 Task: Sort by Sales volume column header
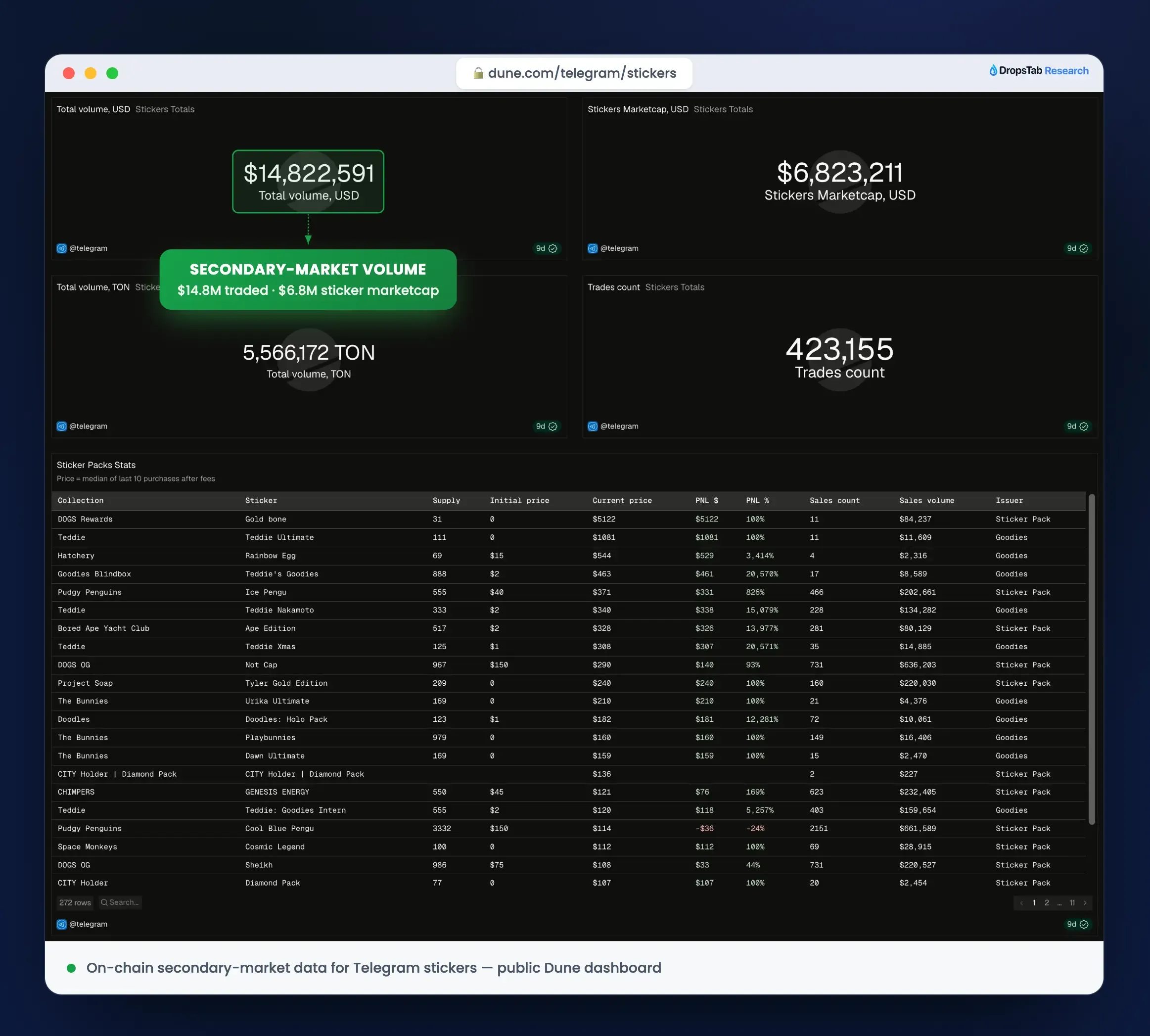click(x=927, y=500)
